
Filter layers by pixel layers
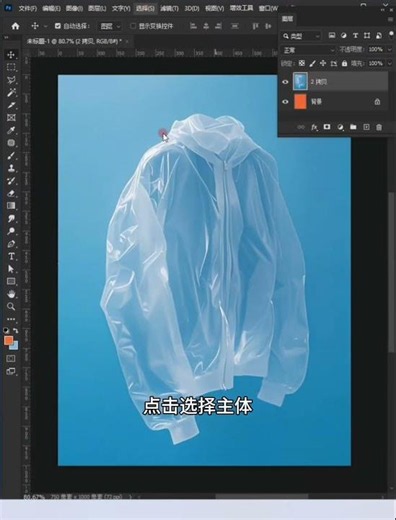pyautogui.click(x=332, y=35)
